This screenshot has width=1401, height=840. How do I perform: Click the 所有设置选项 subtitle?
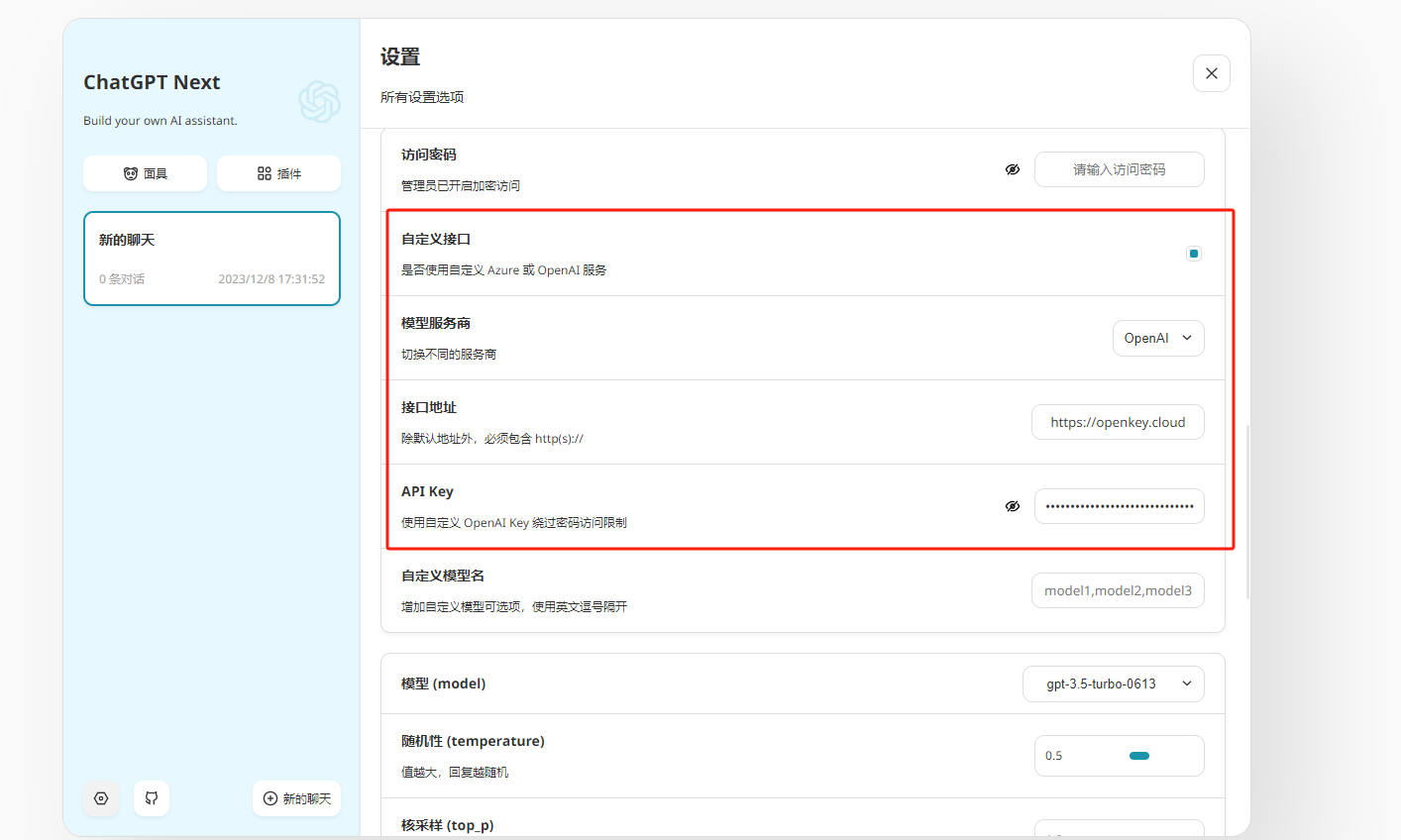422,97
